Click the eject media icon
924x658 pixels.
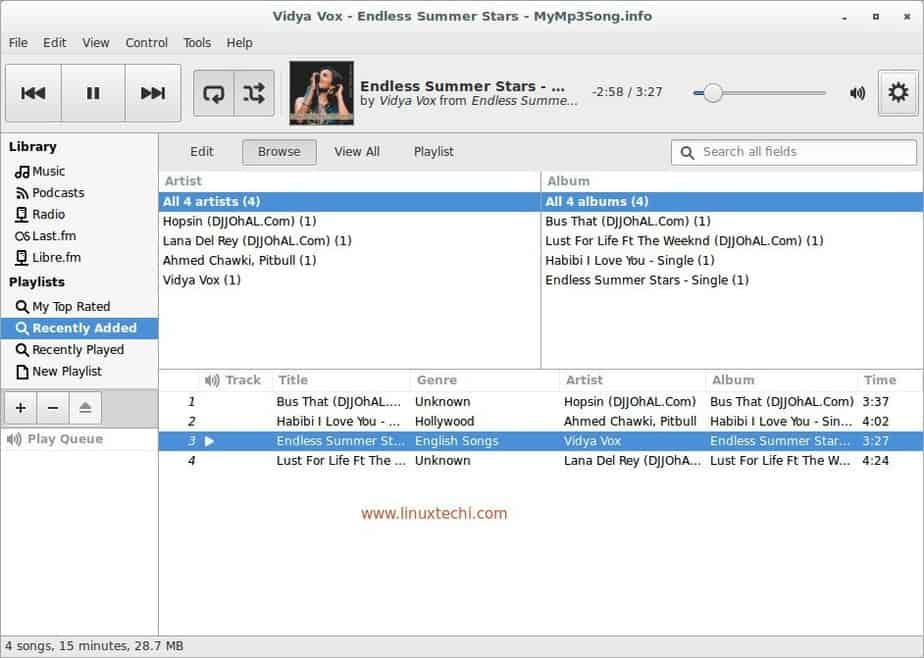[85, 407]
